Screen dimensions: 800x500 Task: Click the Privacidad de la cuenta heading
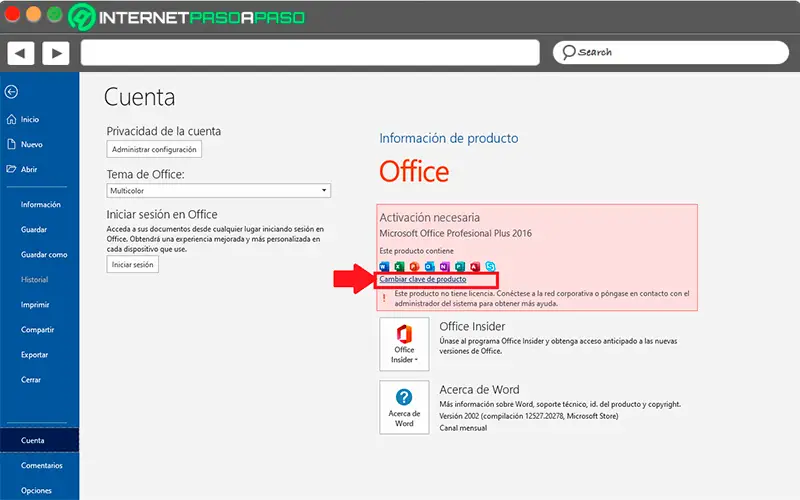click(164, 131)
